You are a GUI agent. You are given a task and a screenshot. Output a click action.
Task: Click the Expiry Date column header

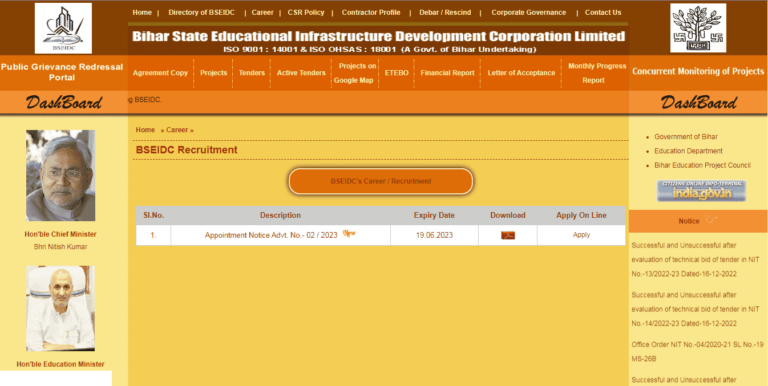pyautogui.click(x=434, y=216)
